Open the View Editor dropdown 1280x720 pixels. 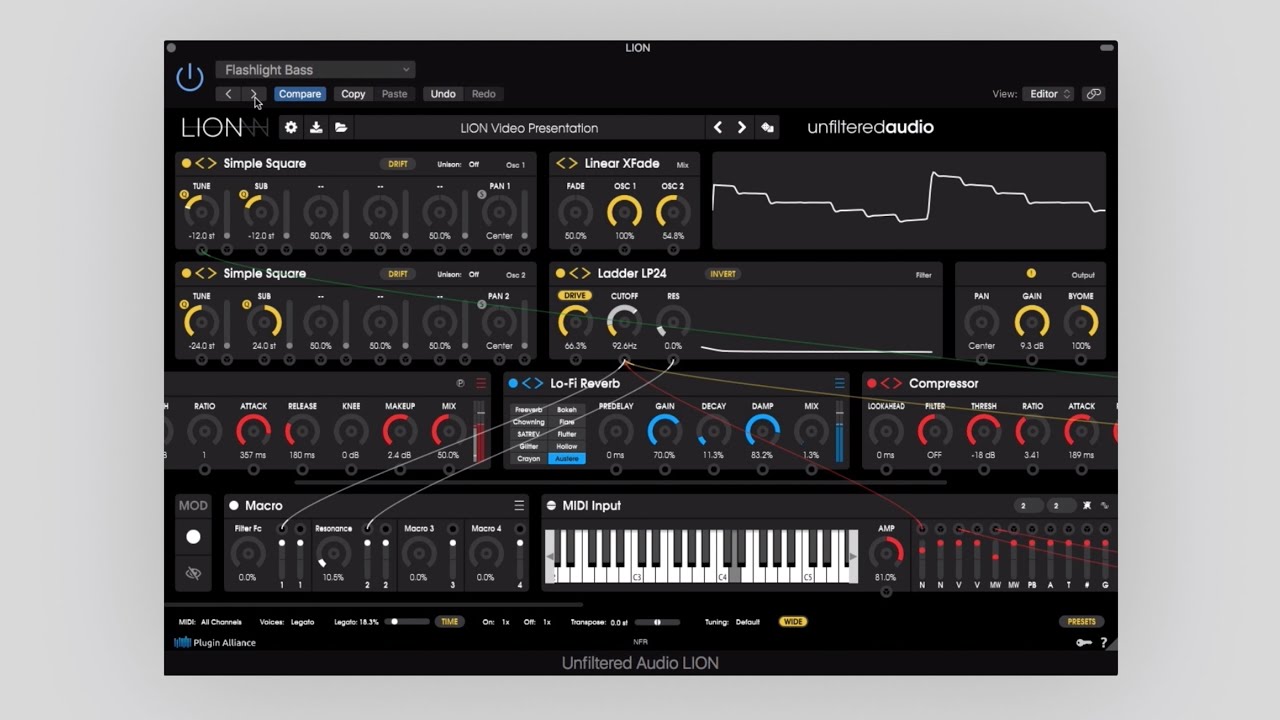click(1048, 94)
